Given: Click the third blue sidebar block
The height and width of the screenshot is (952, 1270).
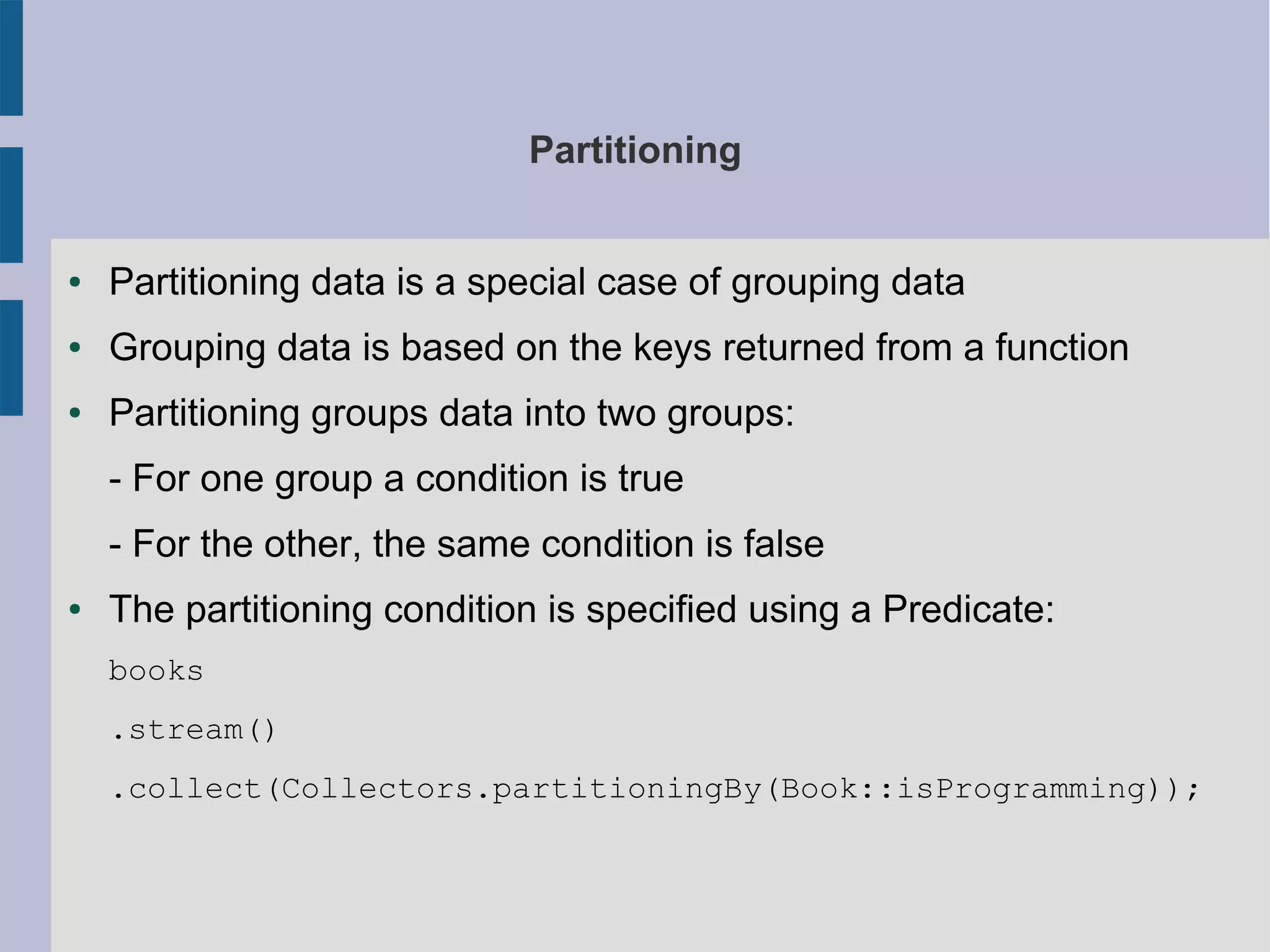Looking at the screenshot, I should coord(11,358).
